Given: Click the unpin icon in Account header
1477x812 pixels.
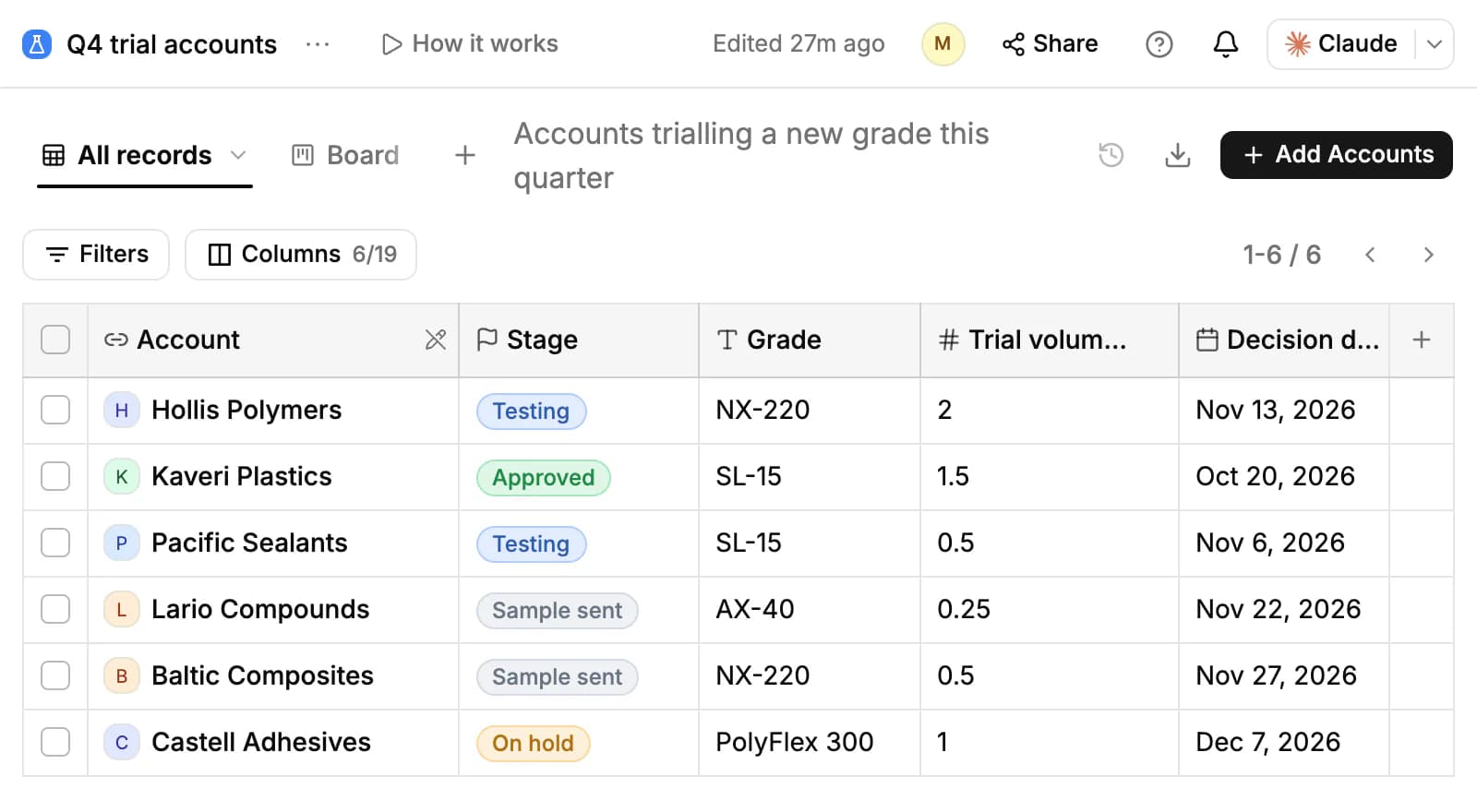Looking at the screenshot, I should 436,340.
